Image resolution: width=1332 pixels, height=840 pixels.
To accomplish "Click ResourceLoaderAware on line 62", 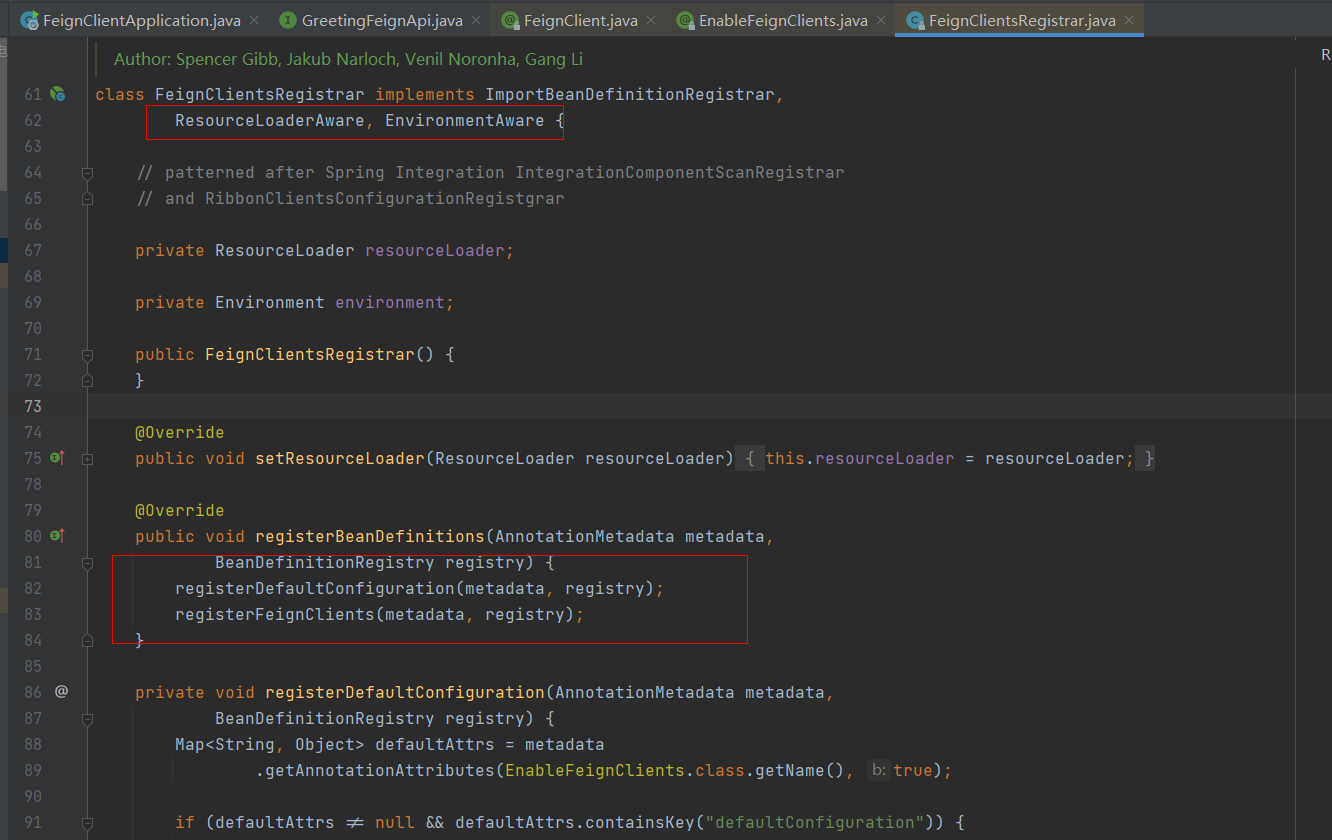I will pyautogui.click(x=270, y=120).
